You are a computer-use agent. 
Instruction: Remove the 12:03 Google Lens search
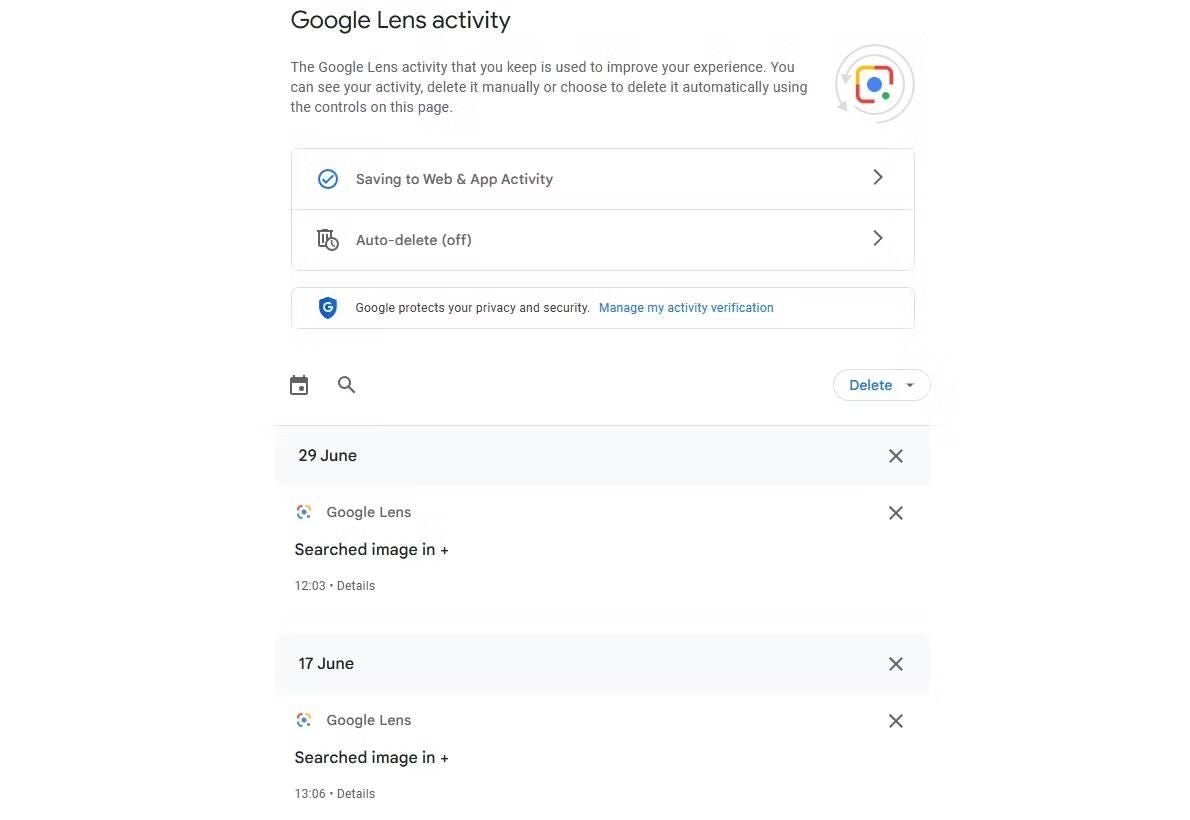895,512
